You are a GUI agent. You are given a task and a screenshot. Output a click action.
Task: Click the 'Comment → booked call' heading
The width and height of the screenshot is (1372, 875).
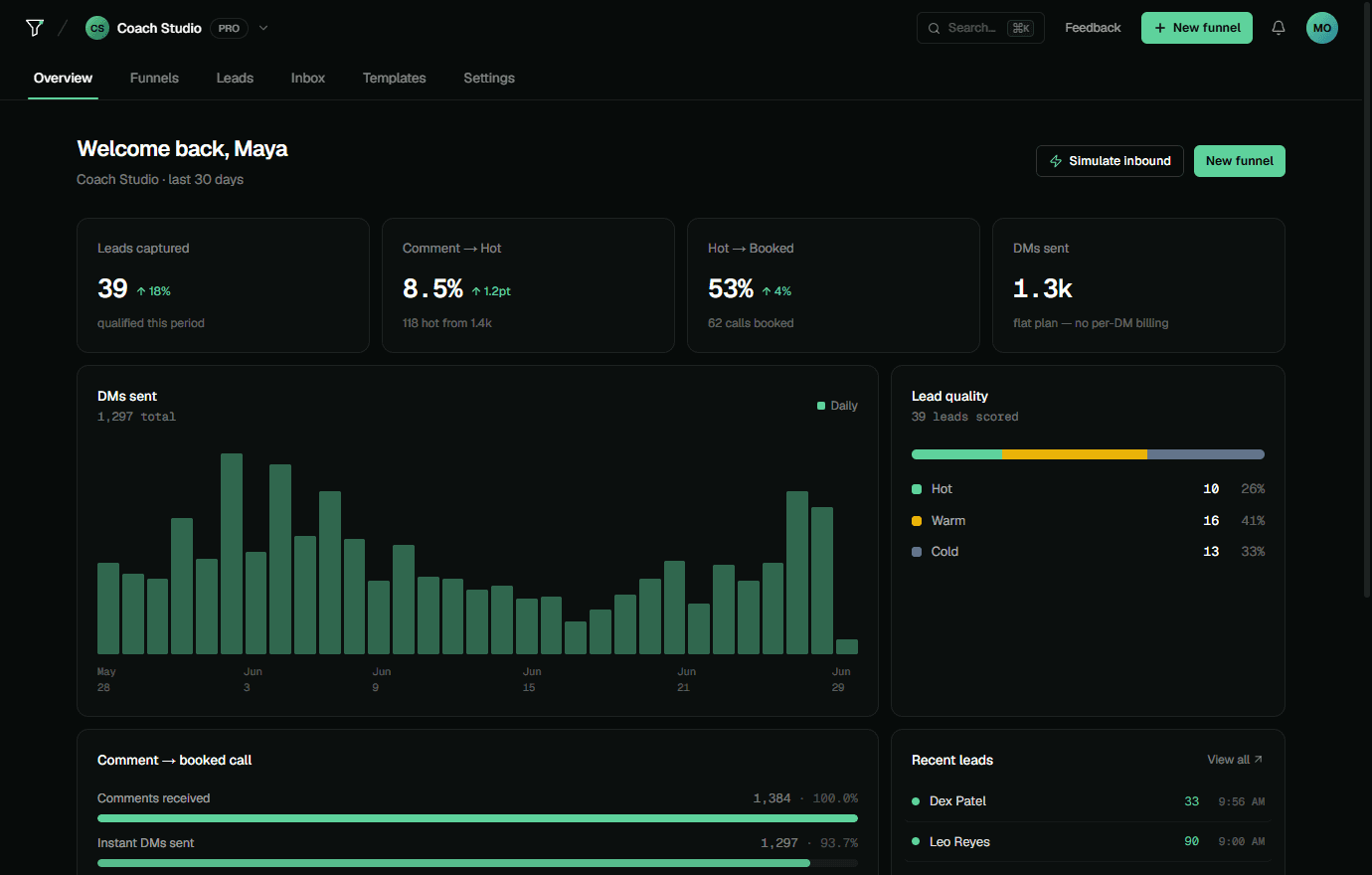tap(174, 760)
